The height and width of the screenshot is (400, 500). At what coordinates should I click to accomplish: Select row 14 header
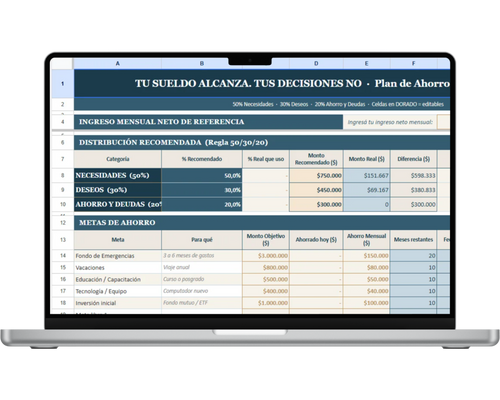coord(62,256)
